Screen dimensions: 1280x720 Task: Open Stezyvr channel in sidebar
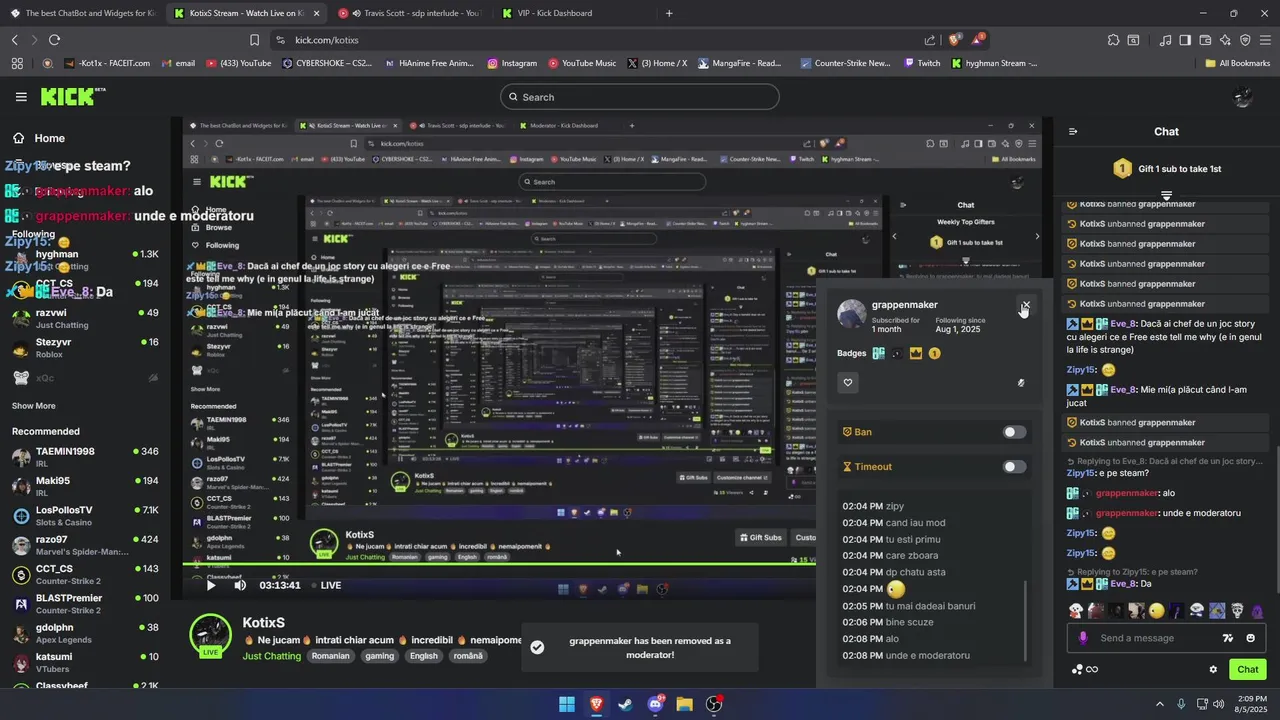pyautogui.click(x=85, y=347)
